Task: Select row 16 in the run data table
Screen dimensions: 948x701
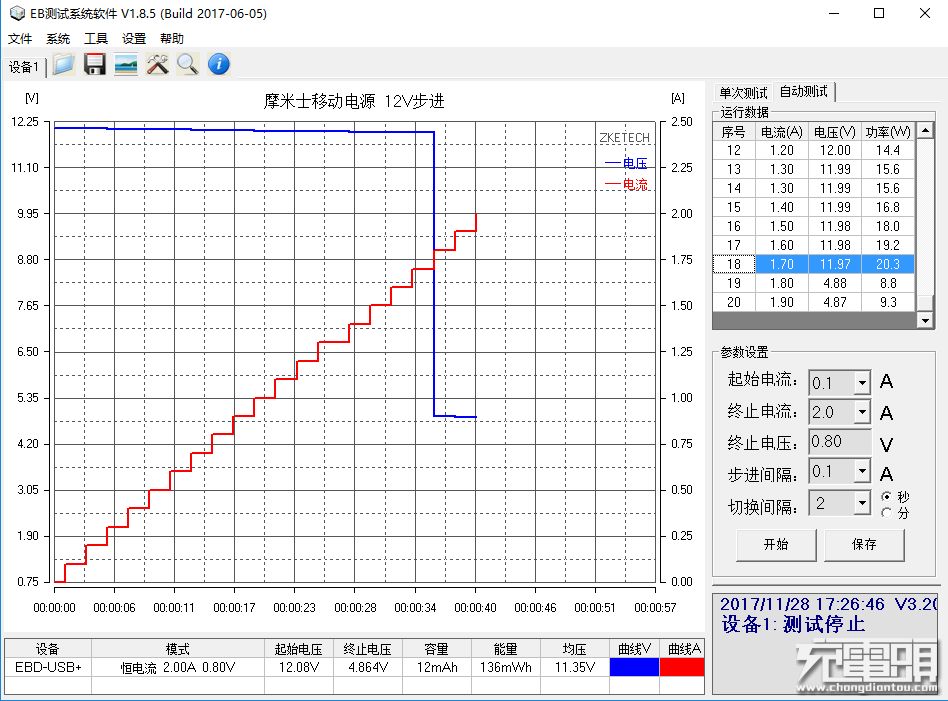Action: pos(814,226)
